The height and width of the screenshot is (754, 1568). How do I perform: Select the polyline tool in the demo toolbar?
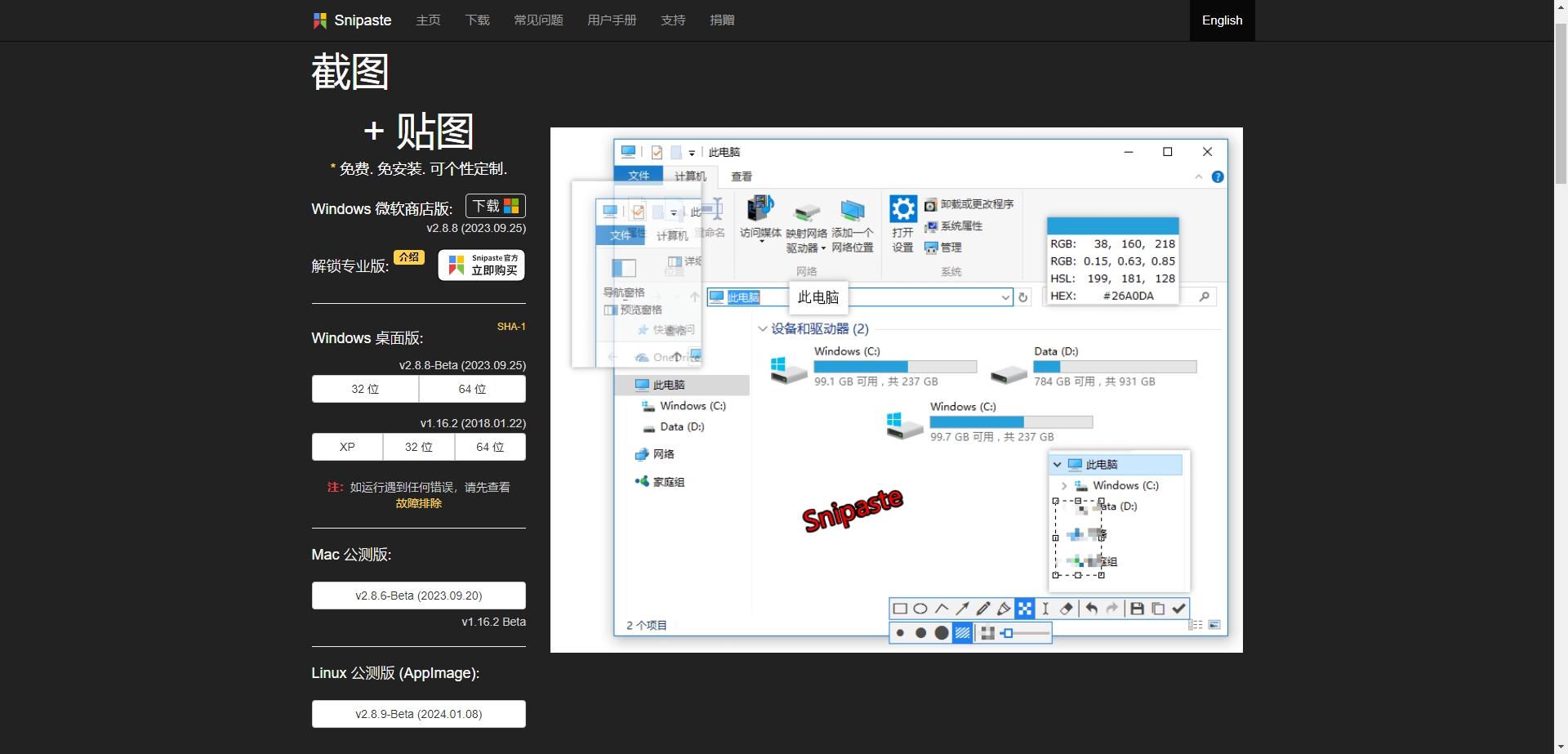[x=942, y=609]
